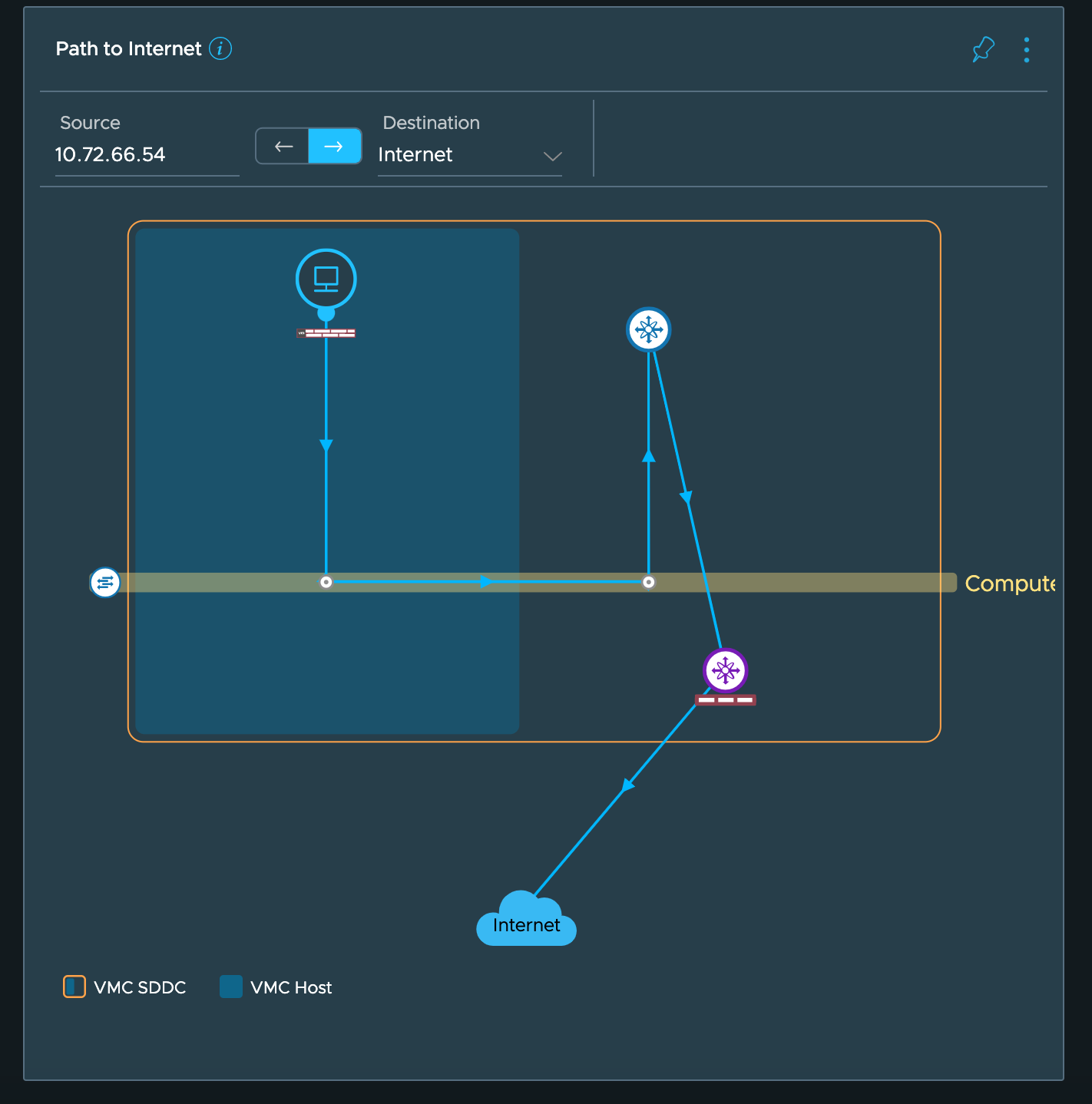The width and height of the screenshot is (1092, 1104).
Task: Click the right port on Compute segment
Action: click(x=649, y=583)
